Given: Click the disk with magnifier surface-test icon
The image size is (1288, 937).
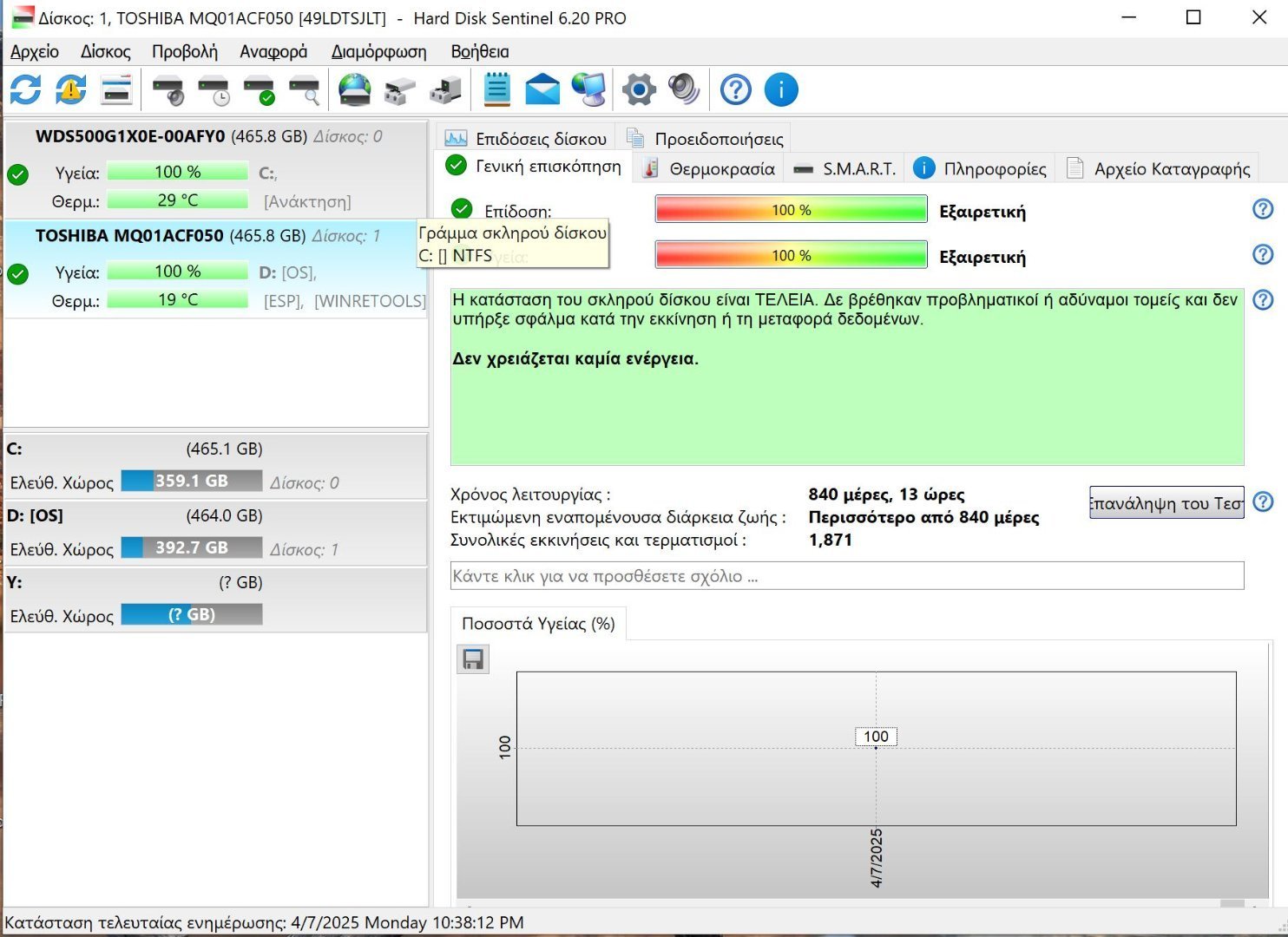Looking at the screenshot, I should click(x=305, y=89).
